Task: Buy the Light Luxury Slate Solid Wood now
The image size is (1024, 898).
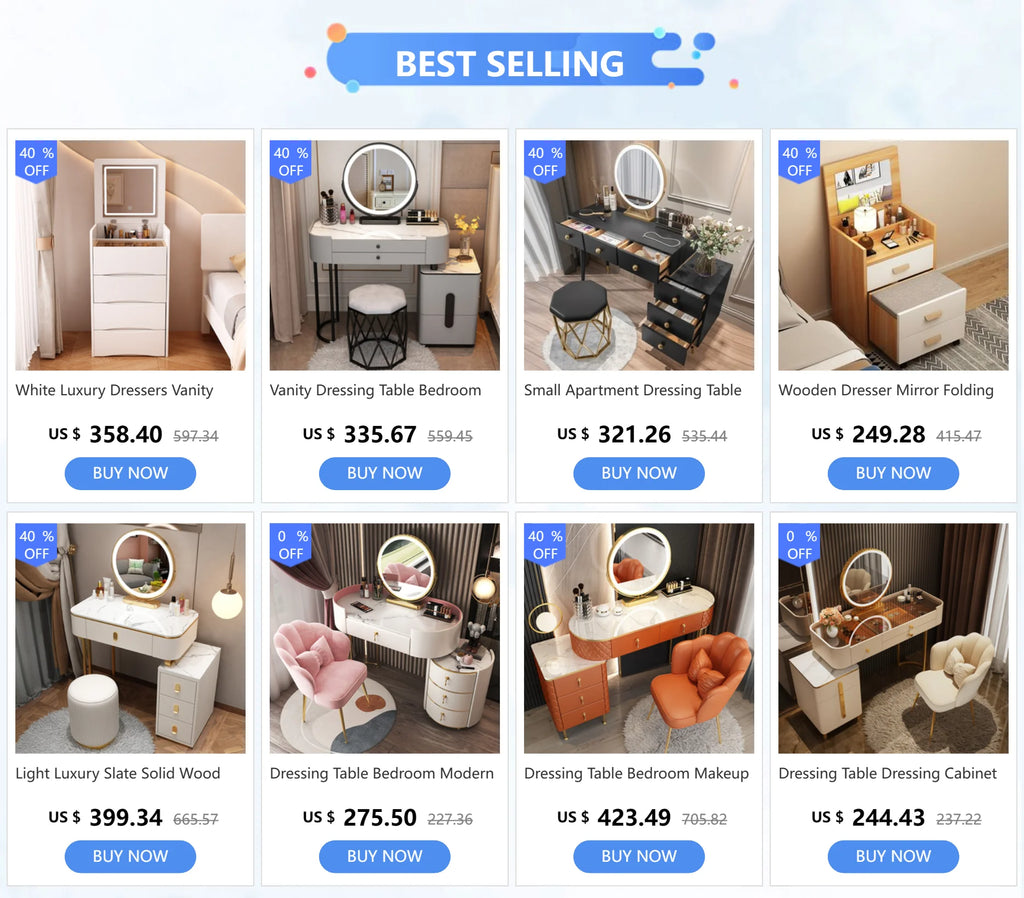Action: (x=130, y=856)
